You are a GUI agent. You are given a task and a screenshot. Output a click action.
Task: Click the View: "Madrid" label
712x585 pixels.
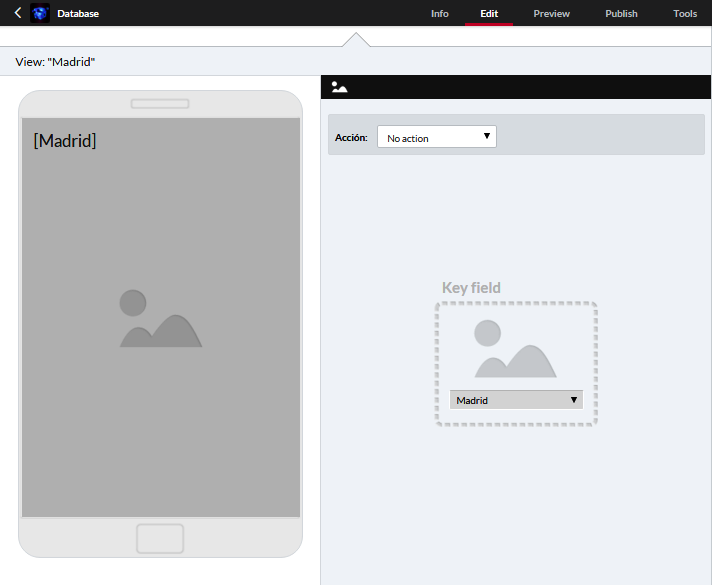[x=55, y=62]
